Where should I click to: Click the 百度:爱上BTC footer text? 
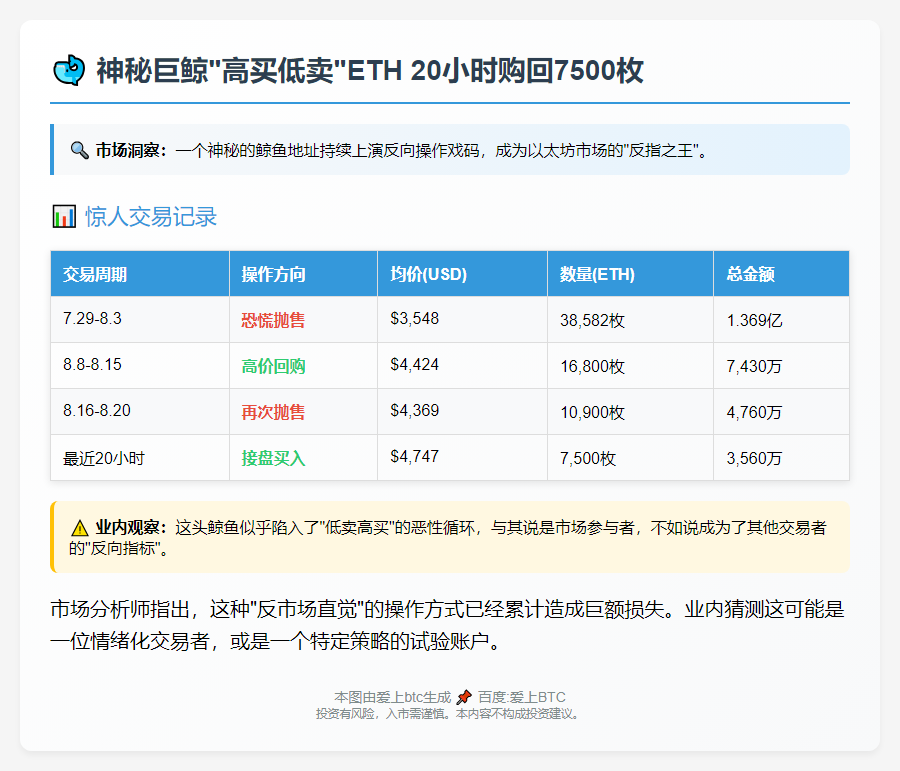tap(521, 697)
